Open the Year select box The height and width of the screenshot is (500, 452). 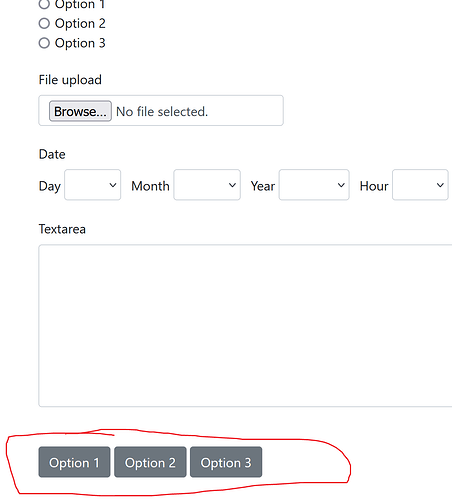point(314,185)
